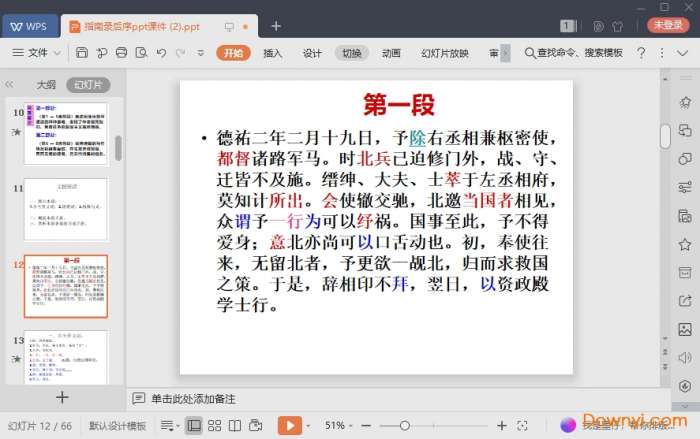This screenshot has width=700, height=439.
Task: Select the 幻灯片 thumbnails view
Action: 88,85
